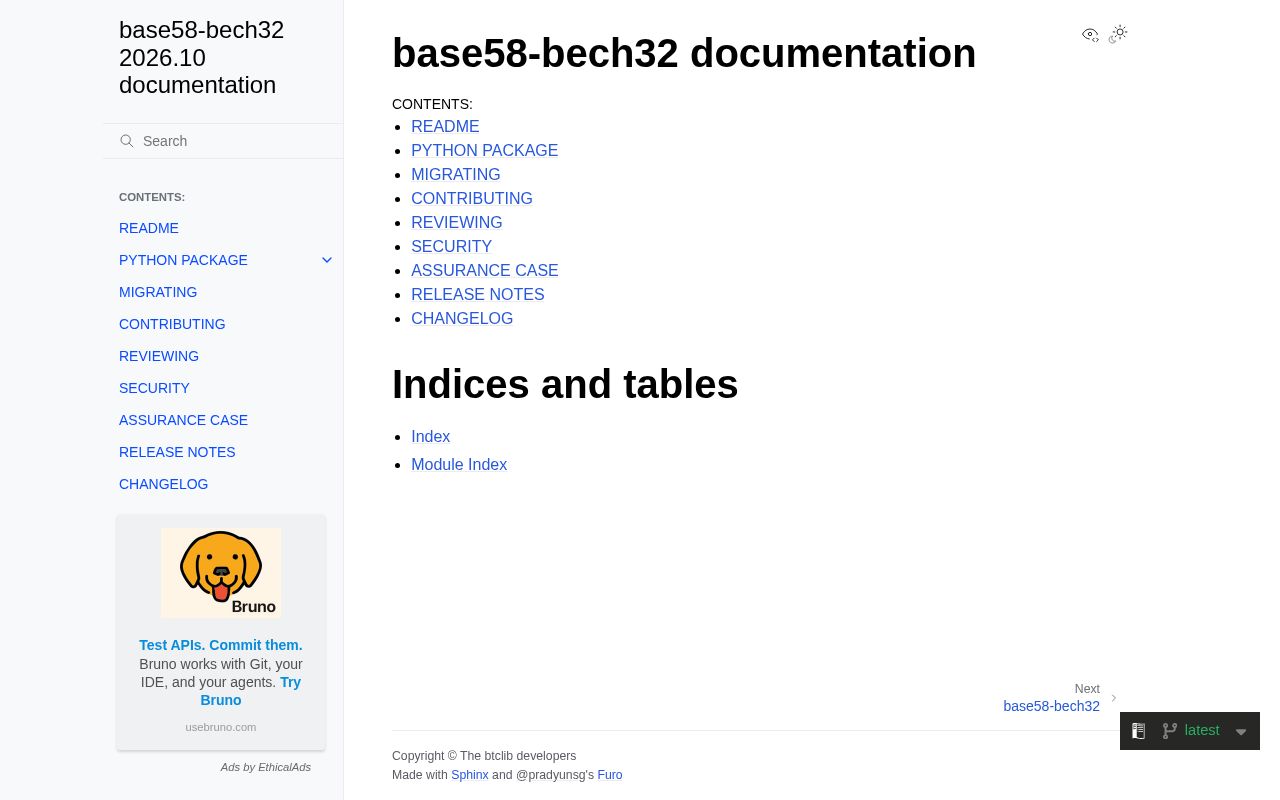Expand the PYTHON PACKAGE sidebar chevron

tap(327, 260)
